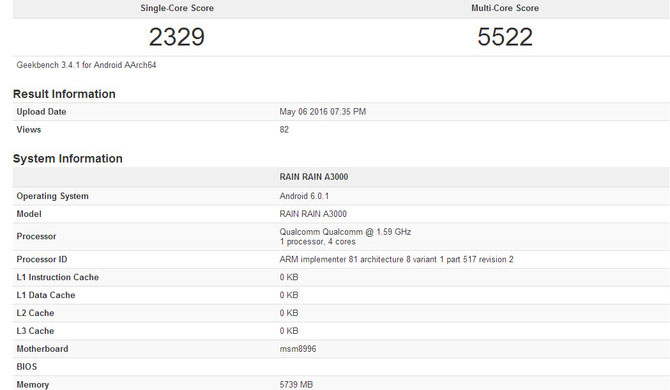The image size is (670, 390).
Task: Click the L1 Data Cache label
Action: (x=46, y=295)
